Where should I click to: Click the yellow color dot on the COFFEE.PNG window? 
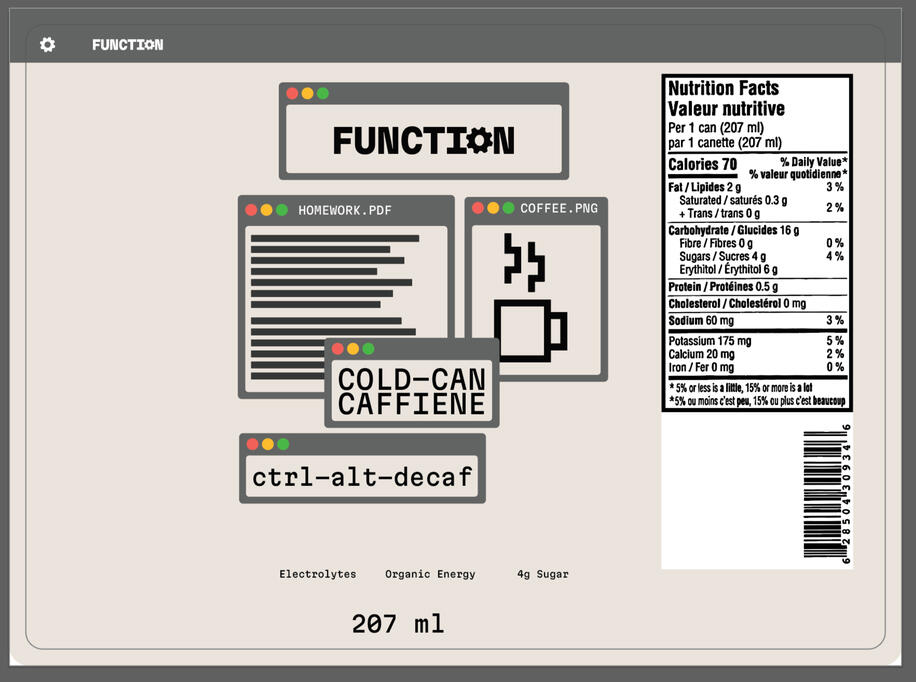click(492, 209)
